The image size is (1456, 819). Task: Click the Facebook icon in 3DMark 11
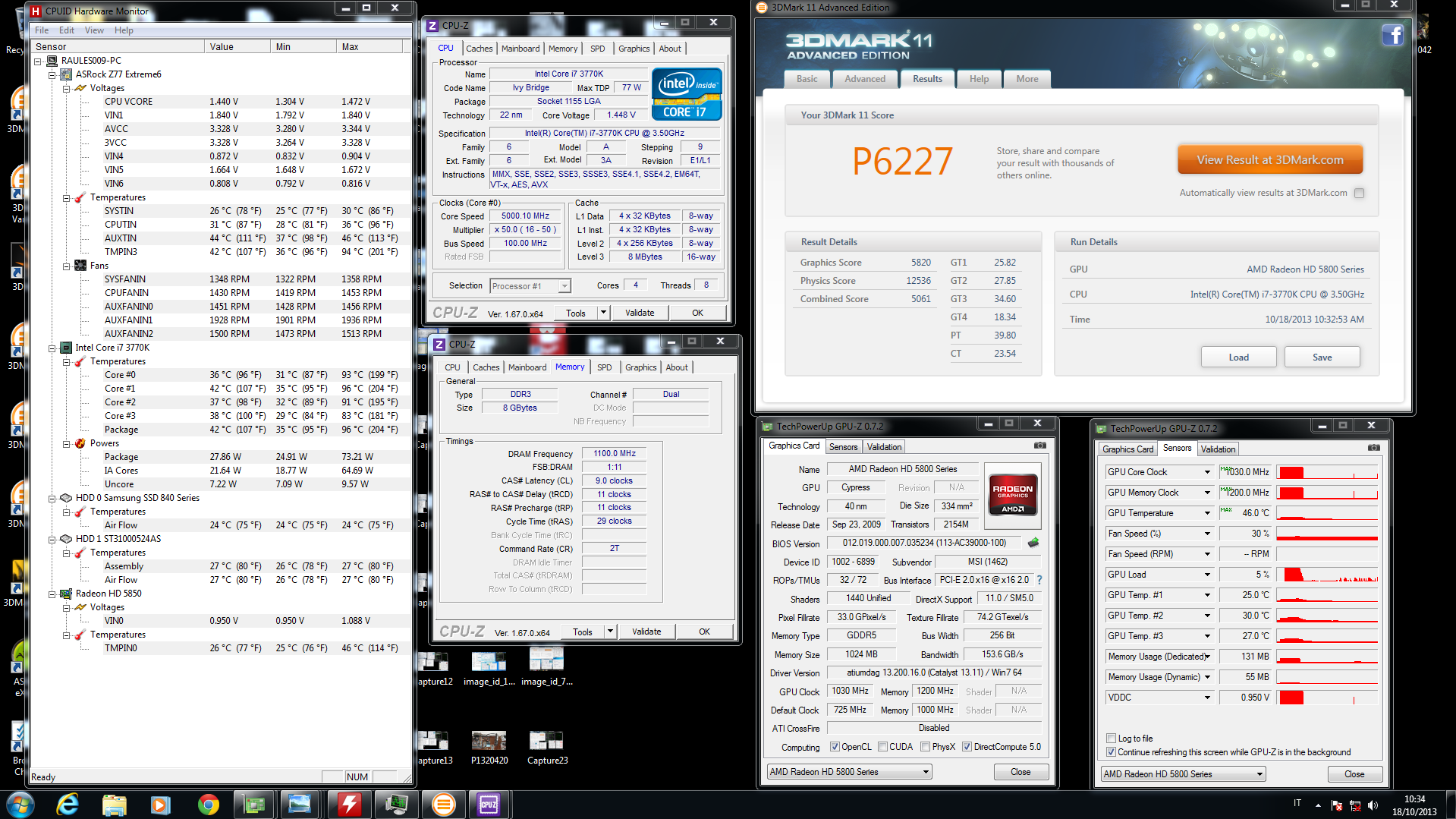pos(1392,36)
